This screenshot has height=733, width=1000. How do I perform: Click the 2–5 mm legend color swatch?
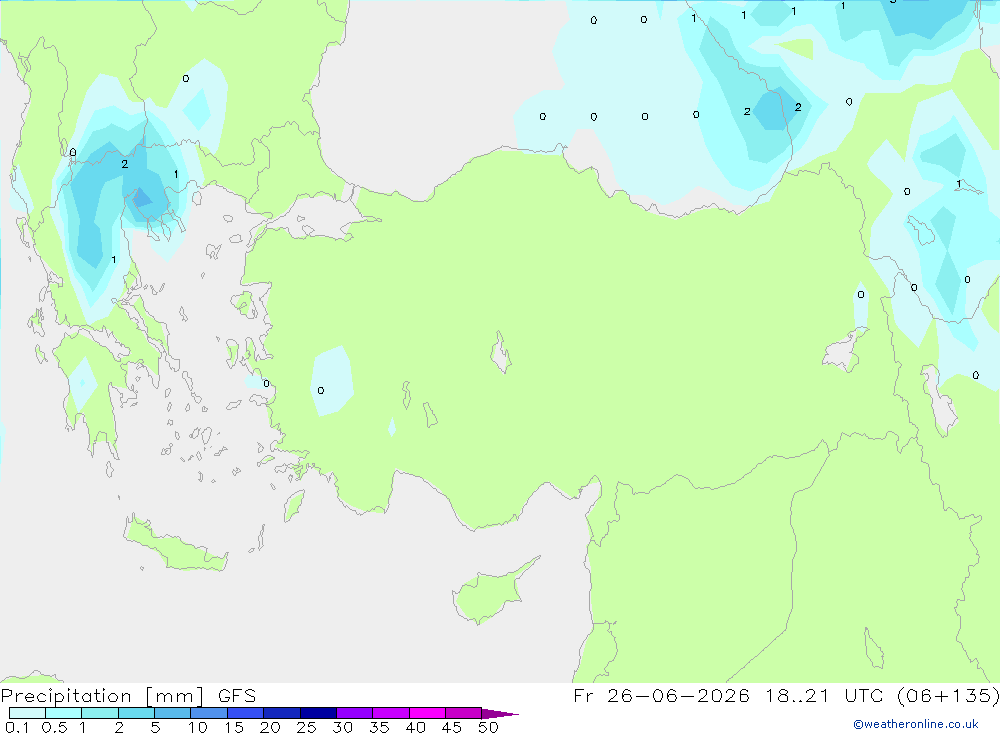136,713
